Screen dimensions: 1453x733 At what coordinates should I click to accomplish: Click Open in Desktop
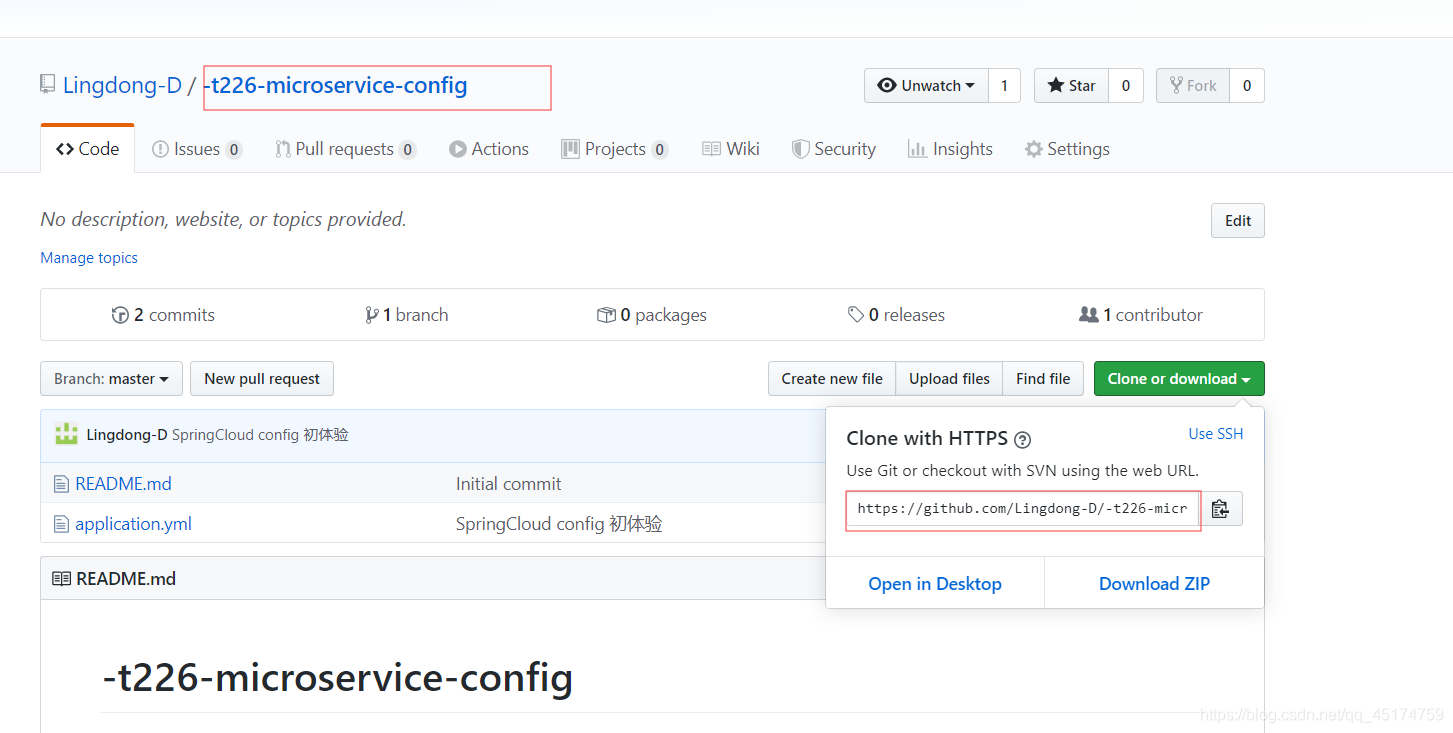coord(935,584)
